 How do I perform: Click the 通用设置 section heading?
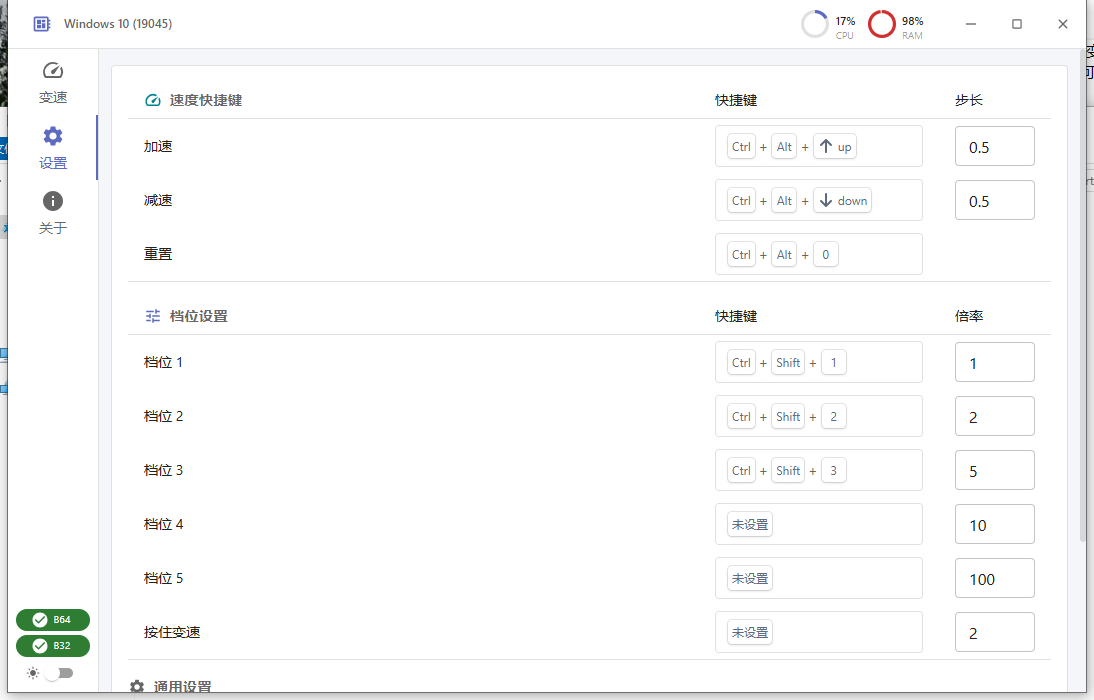point(182,687)
